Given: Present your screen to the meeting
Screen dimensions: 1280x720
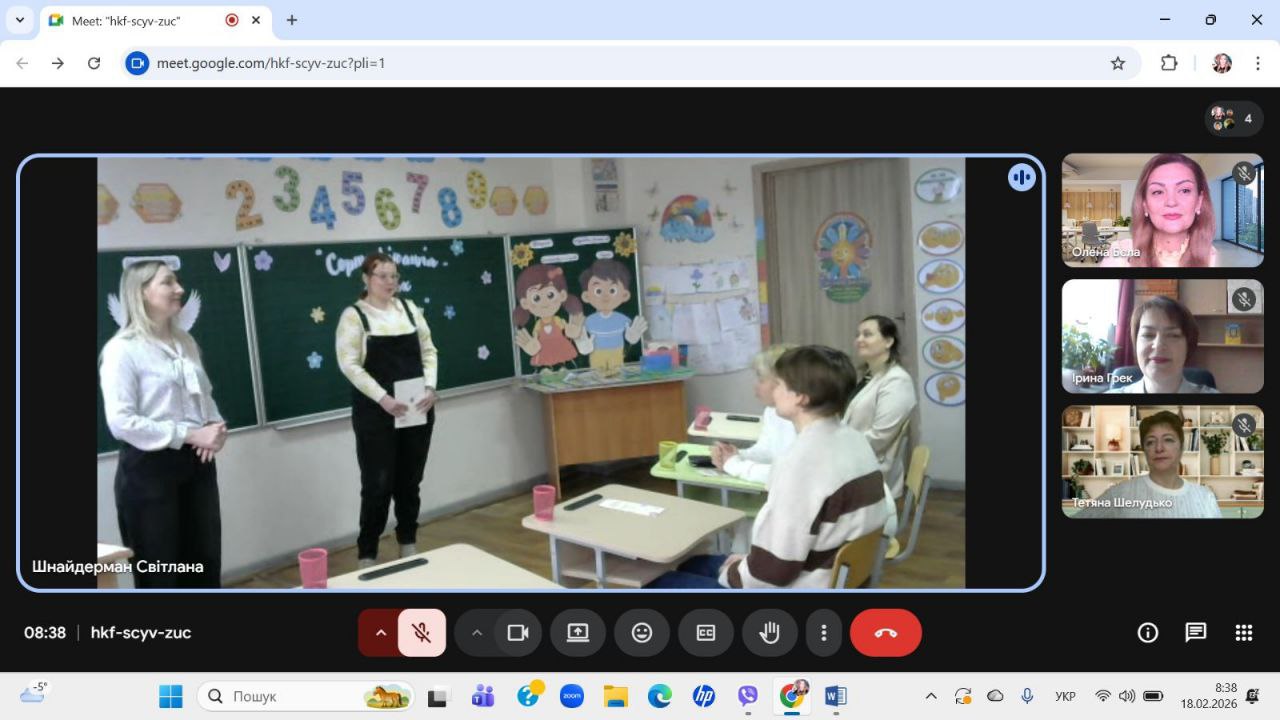Looking at the screenshot, I should point(577,632).
